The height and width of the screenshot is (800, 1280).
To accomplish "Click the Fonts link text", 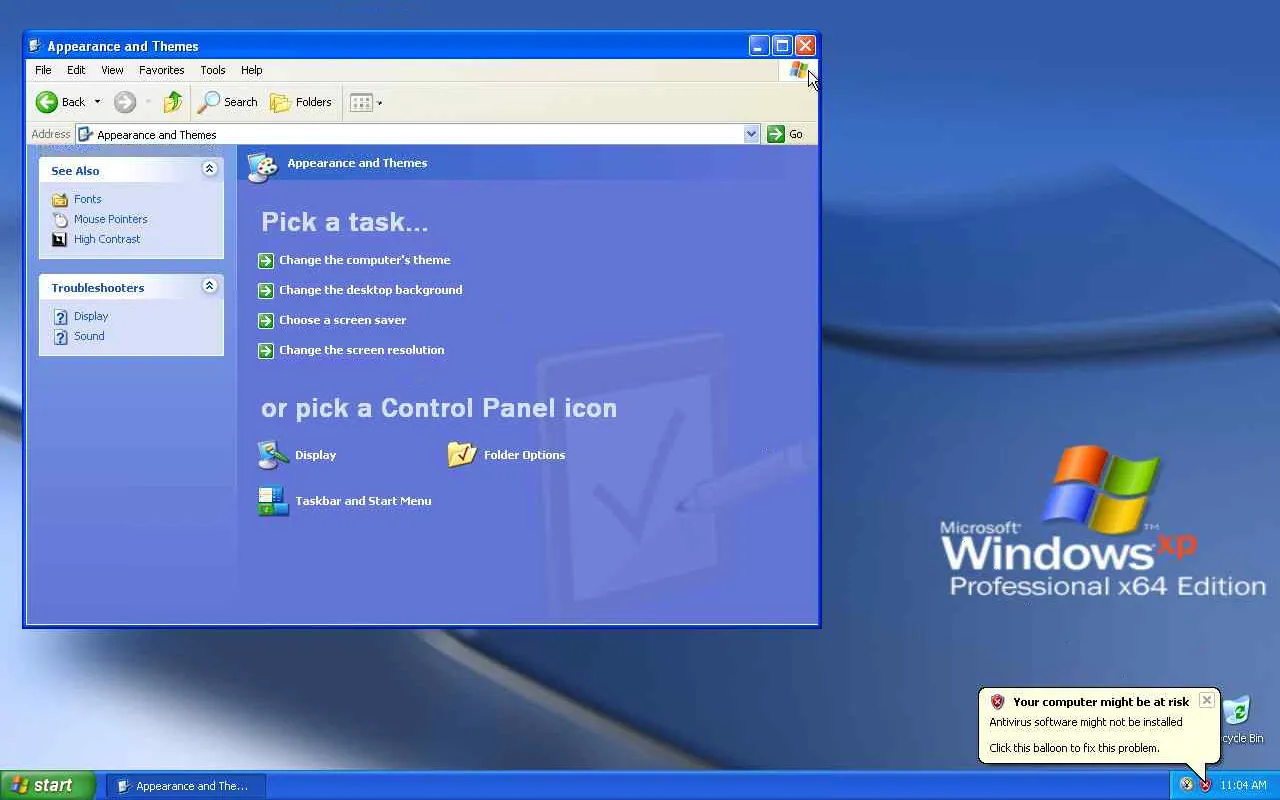I will pyautogui.click(x=88, y=199).
